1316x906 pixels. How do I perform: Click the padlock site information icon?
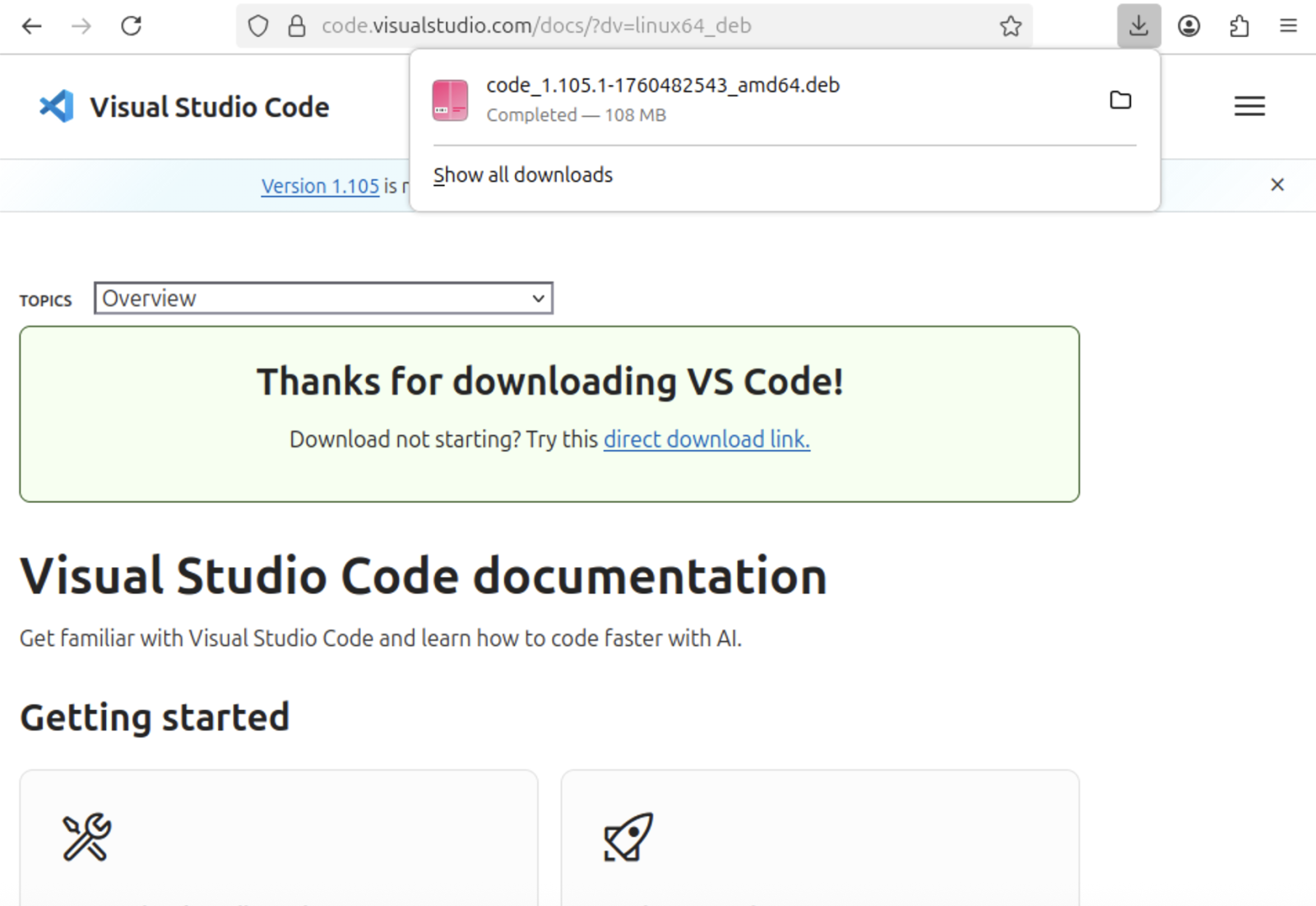click(x=297, y=26)
